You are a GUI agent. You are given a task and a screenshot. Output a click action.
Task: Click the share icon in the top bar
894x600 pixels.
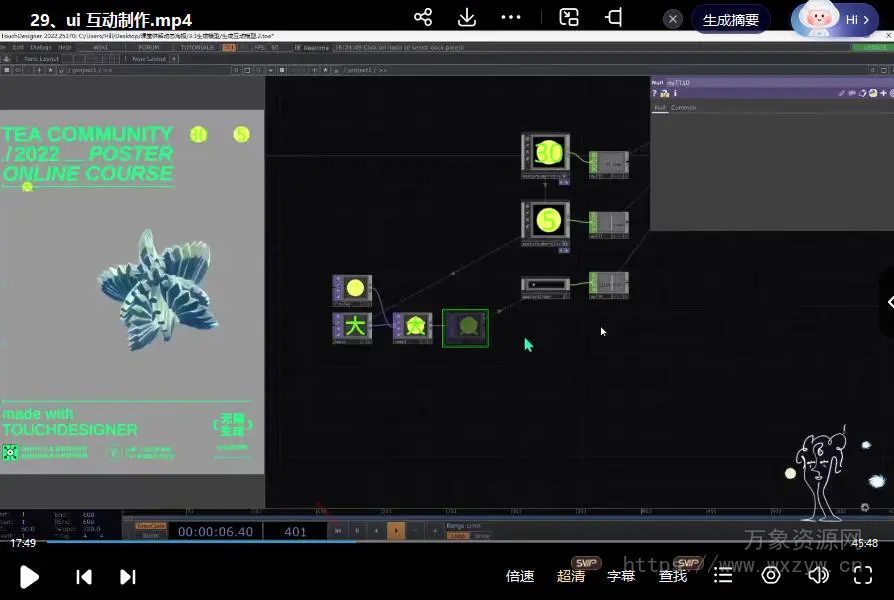tap(423, 18)
